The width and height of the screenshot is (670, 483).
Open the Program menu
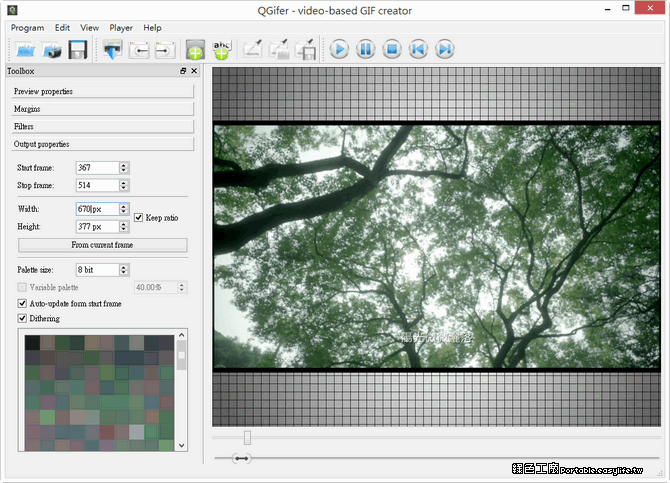[x=27, y=28]
